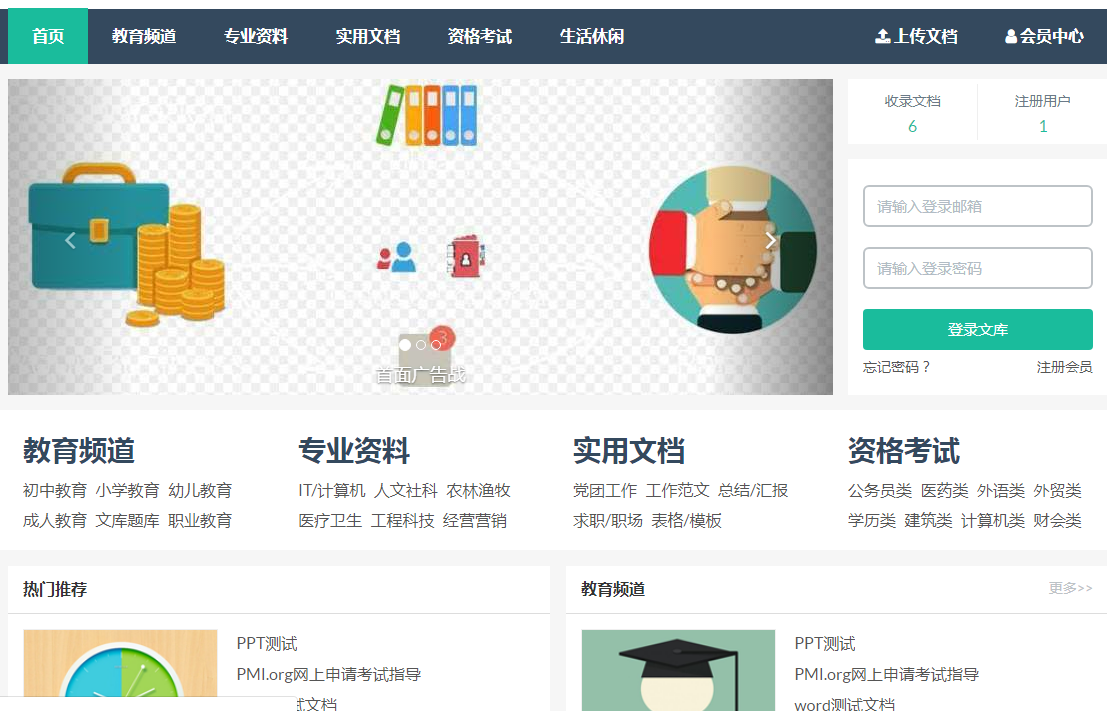The image size is (1107, 711).
Task: Open 表格/模板 subcategory
Action: click(686, 520)
